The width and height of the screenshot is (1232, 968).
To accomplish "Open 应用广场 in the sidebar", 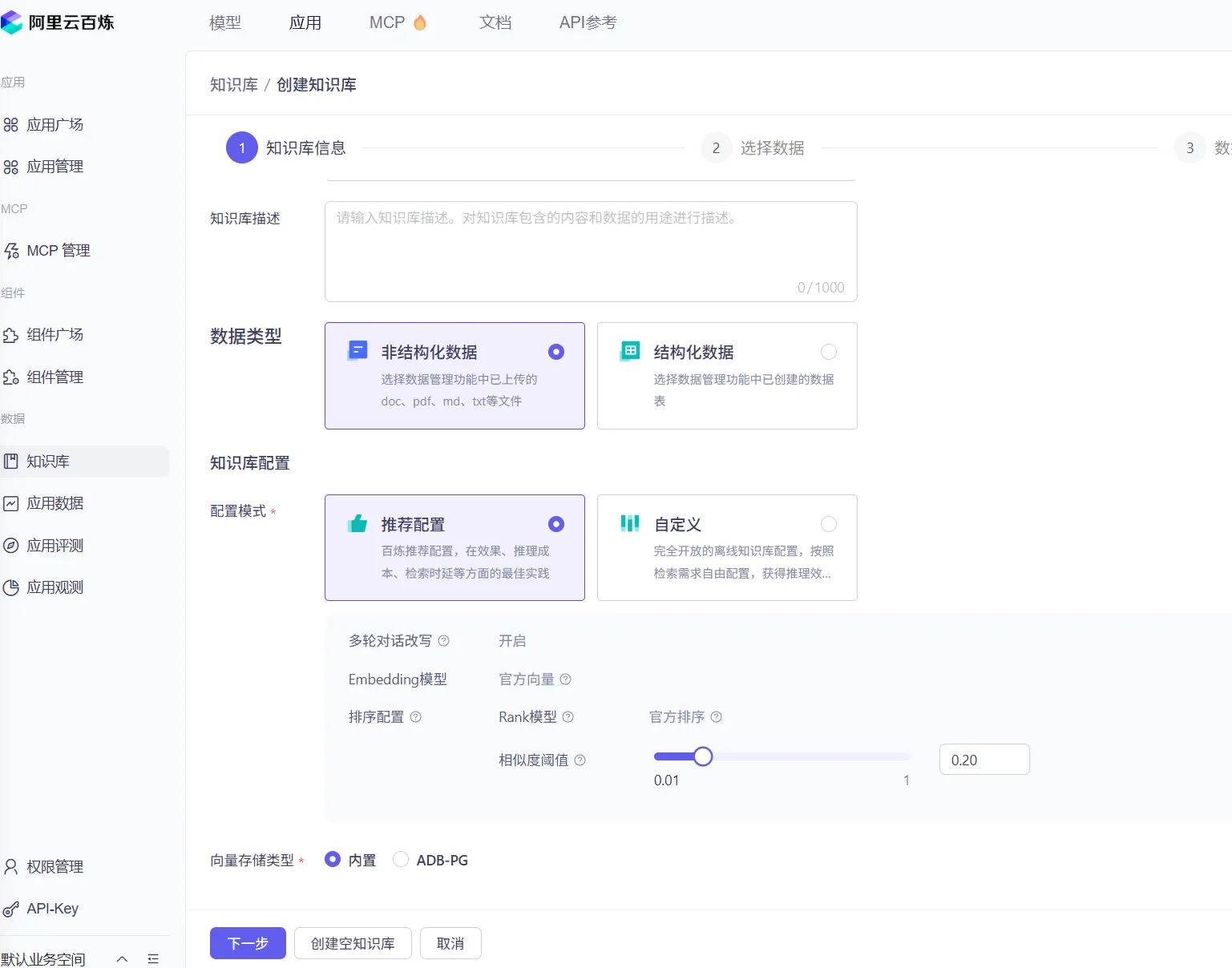I will pyautogui.click(x=55, y=124).
